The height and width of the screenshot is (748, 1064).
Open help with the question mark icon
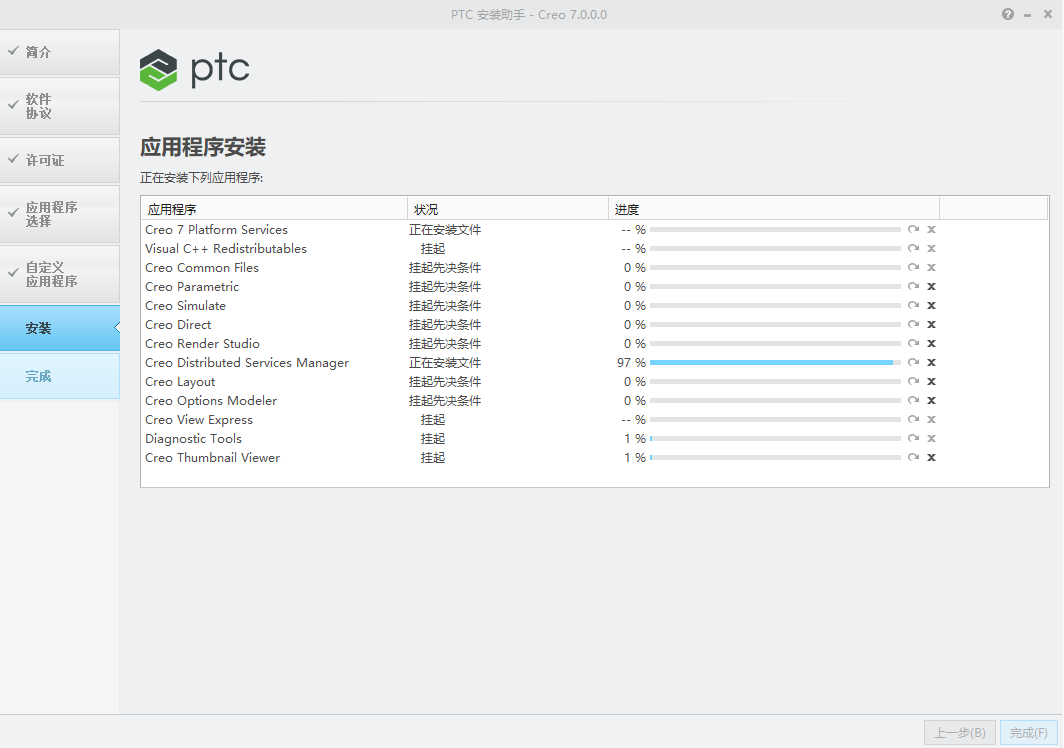point(1007,14)
